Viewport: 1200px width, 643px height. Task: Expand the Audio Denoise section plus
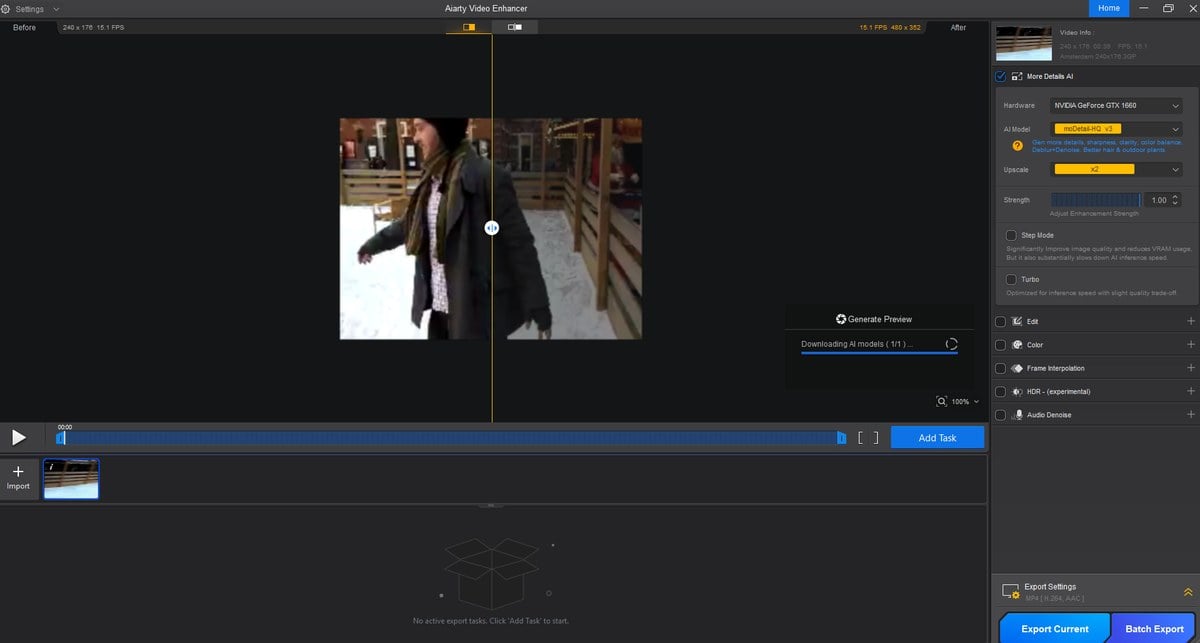[x=1190, y=414]
